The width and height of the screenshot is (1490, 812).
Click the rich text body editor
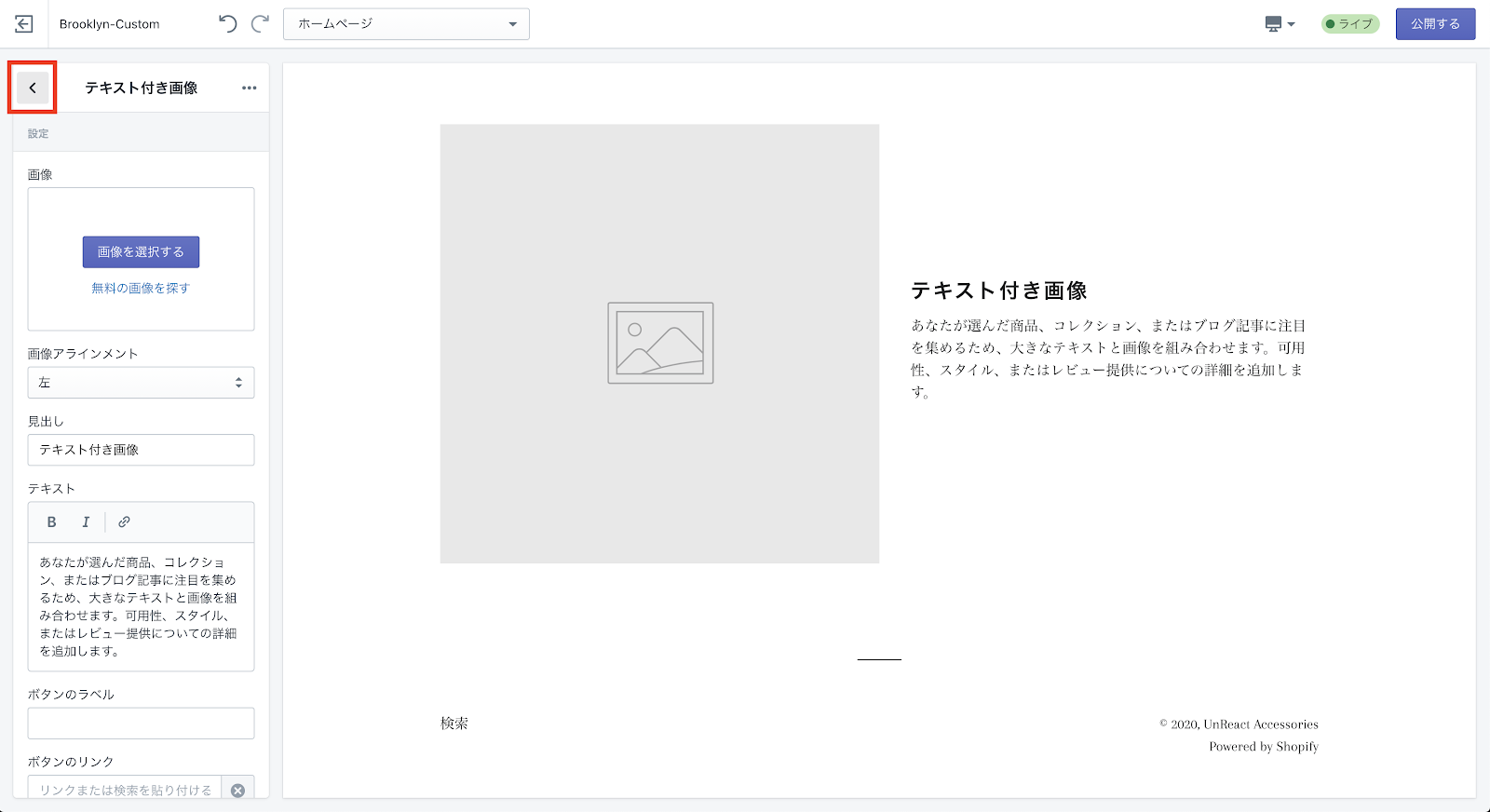pos(141,606)
